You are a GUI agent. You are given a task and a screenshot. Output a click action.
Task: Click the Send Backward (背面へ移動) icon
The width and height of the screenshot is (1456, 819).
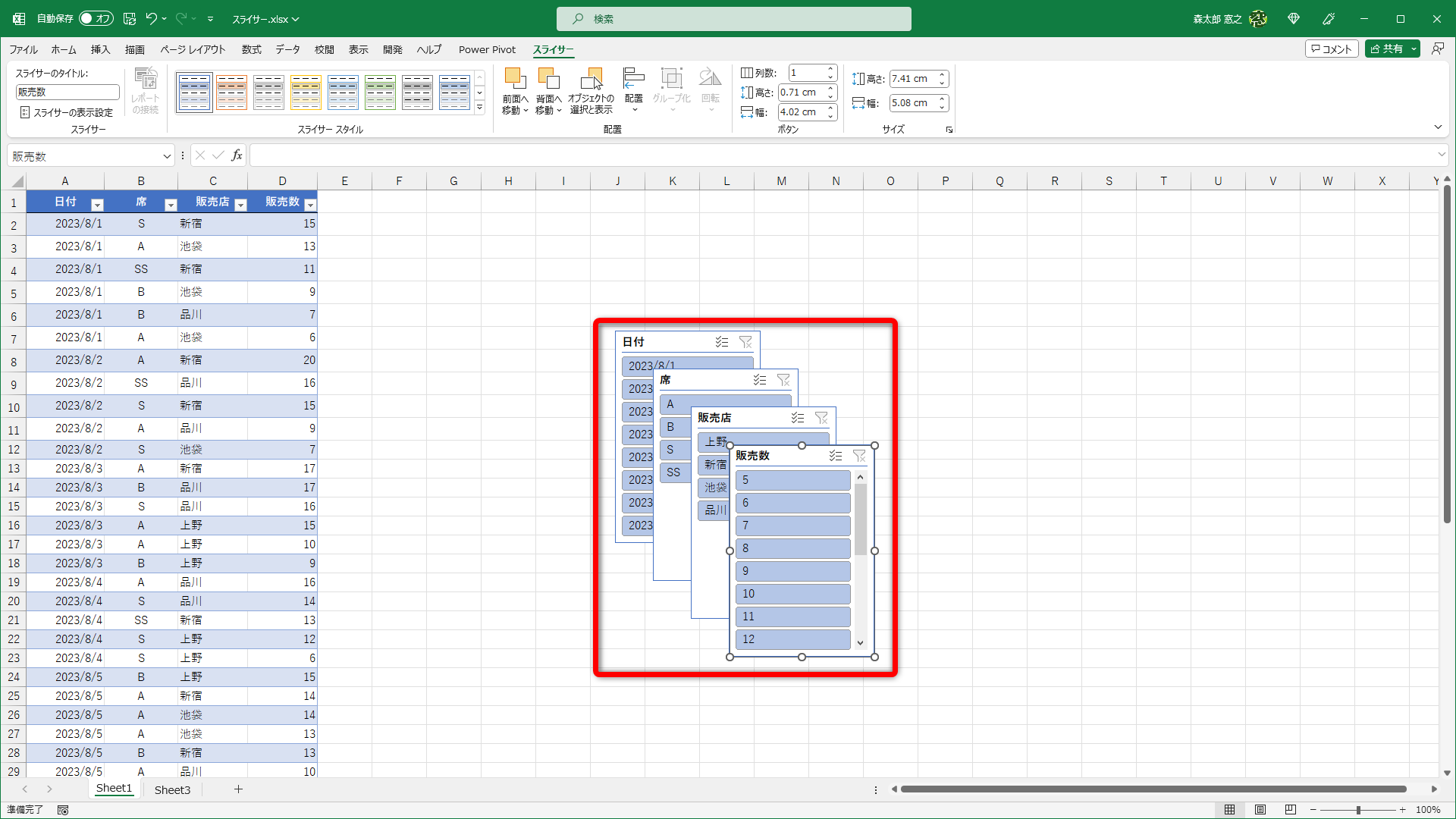[548, 80]
